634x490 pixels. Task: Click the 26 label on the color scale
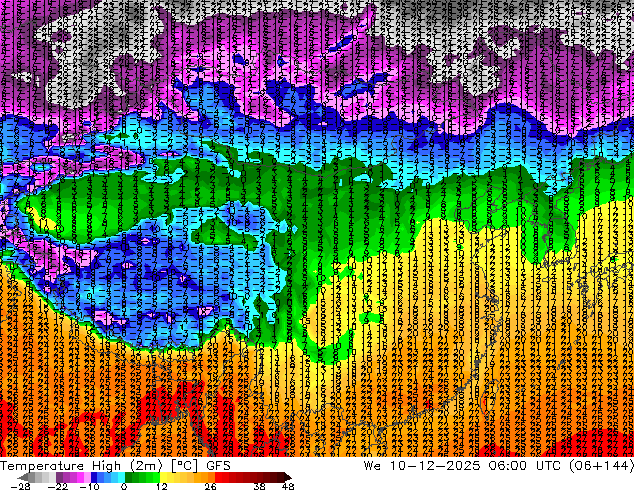(x=210, y=486)
